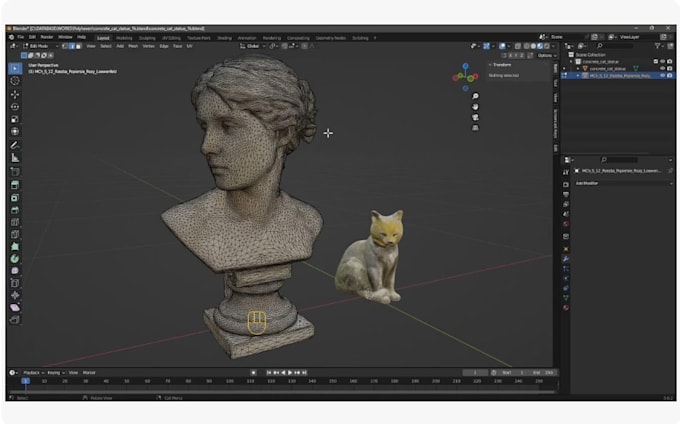The width and height of the screenshot is (680, 424).
Task: Toggle eye of MCh_S_12 object in outliner
Action: (x=663, y=75)
